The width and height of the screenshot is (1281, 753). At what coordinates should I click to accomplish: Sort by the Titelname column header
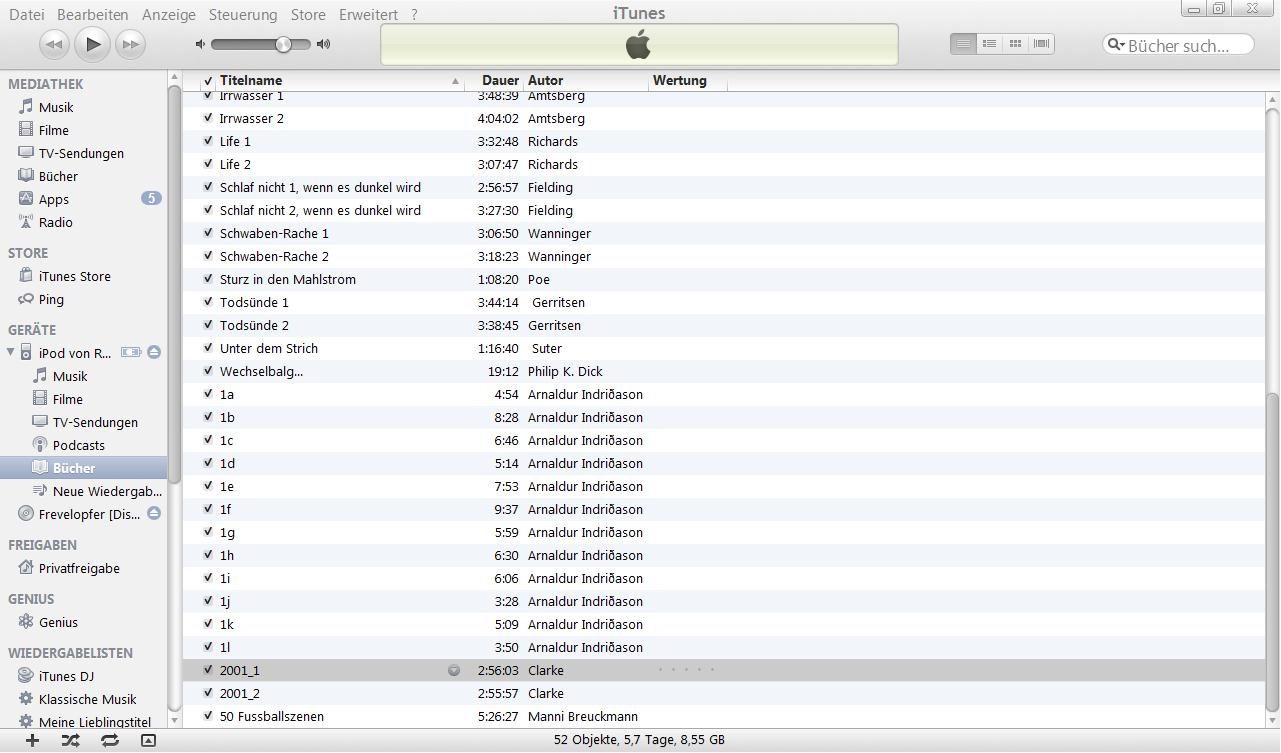340,80
